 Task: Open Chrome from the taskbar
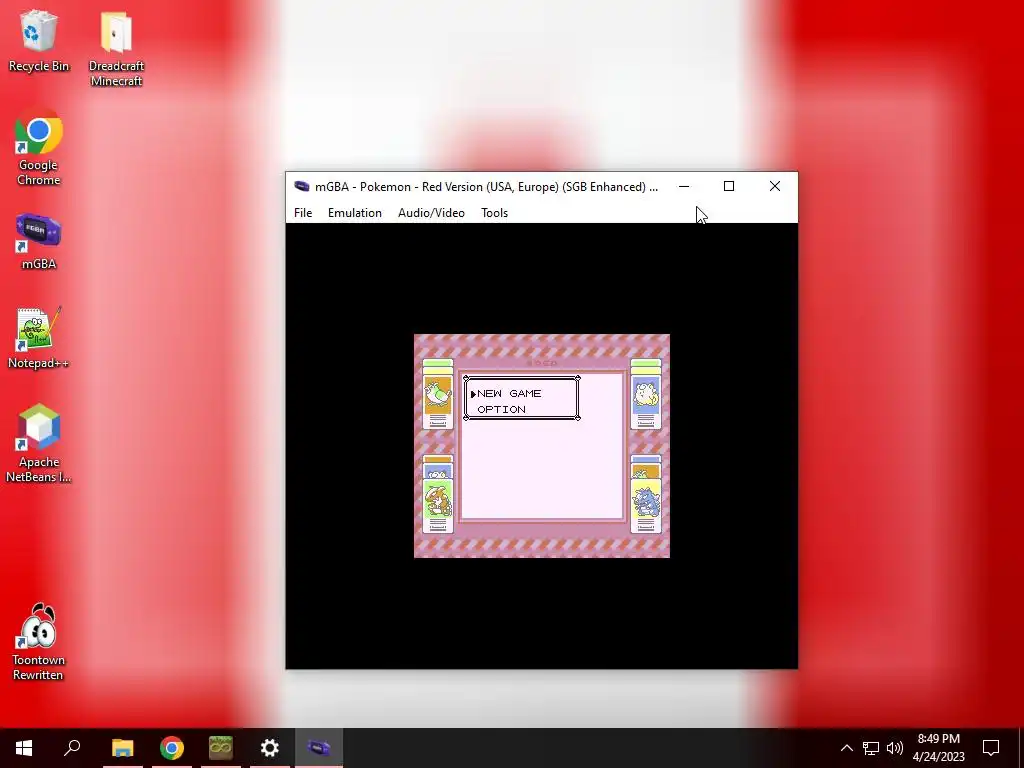(x=172, y=748)
